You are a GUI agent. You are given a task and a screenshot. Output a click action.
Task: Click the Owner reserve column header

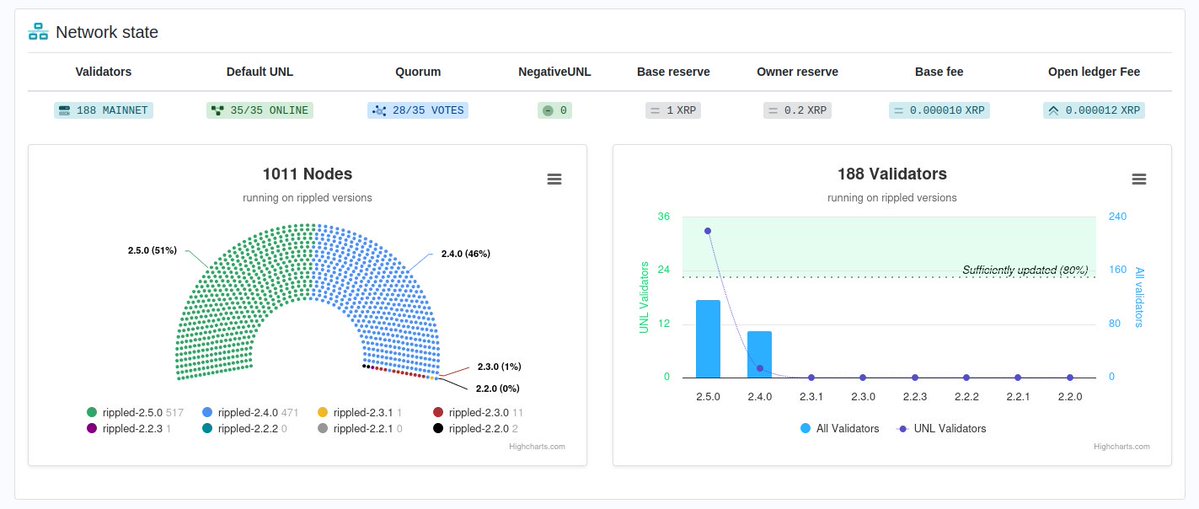click(798, 72)
